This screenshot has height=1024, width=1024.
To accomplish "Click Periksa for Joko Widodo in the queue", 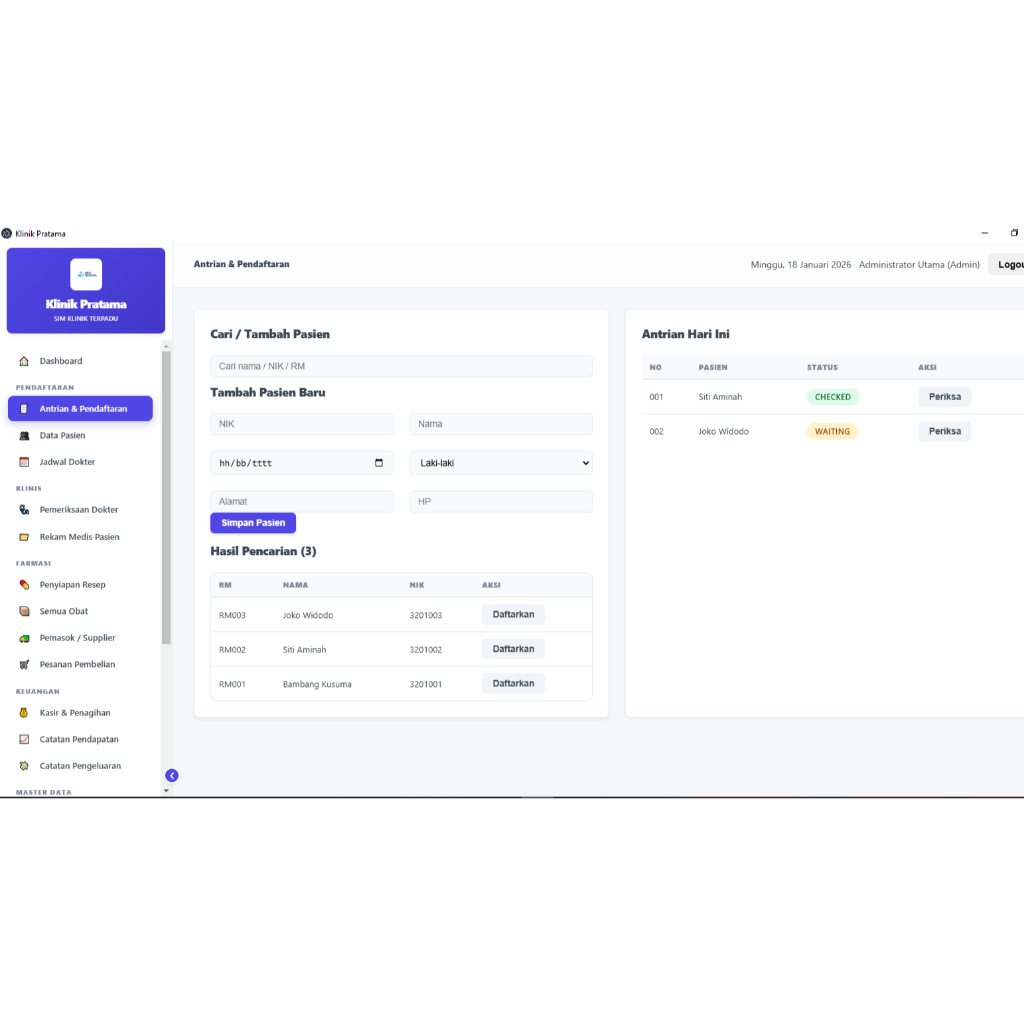I will point(945,432).
